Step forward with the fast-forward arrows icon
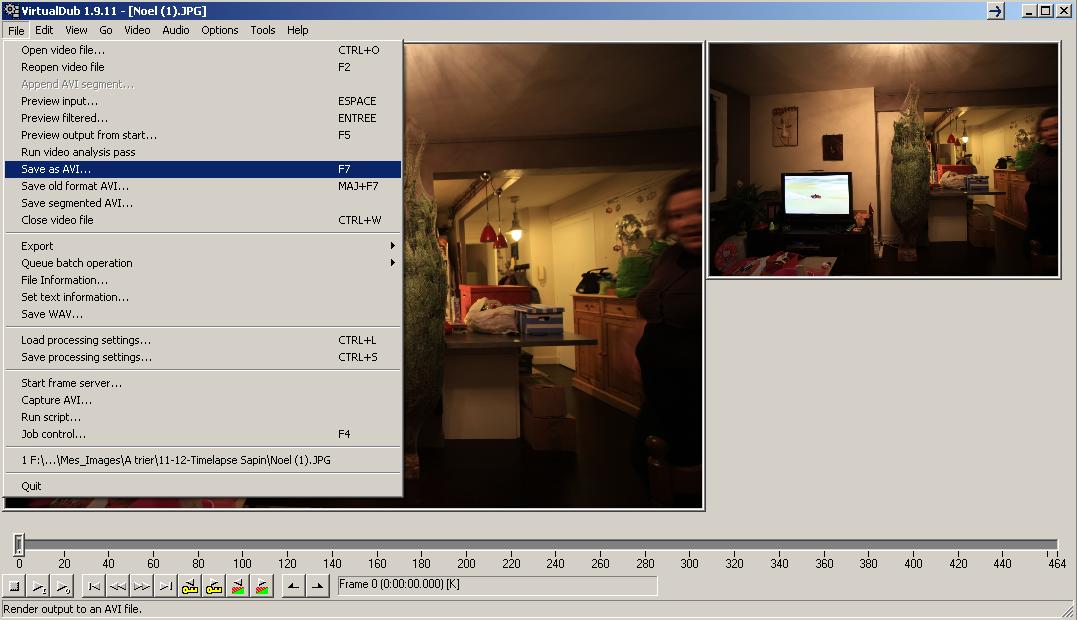 click(x=141, y=586)
